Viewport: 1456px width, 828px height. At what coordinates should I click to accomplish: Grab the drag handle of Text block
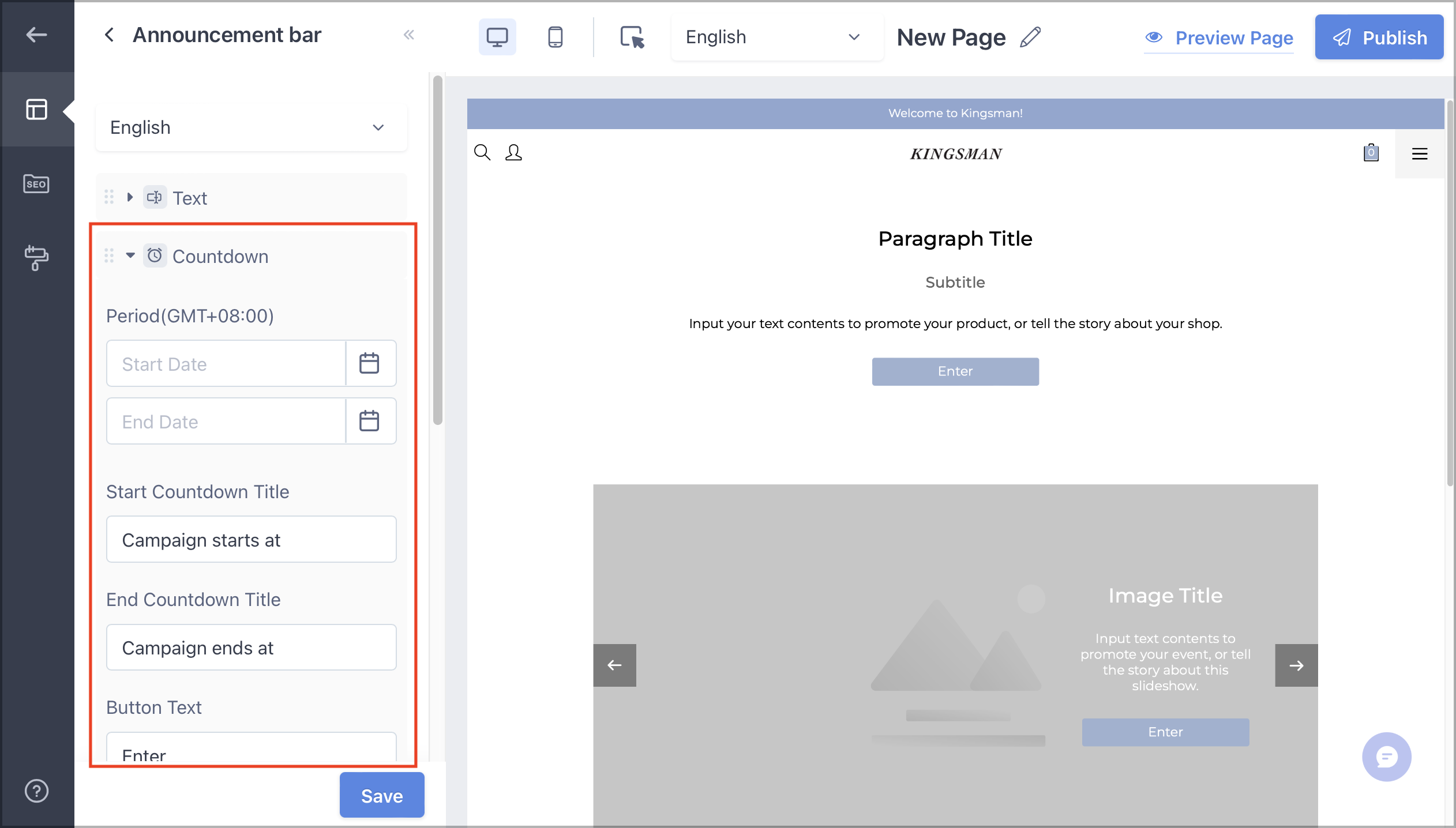[x=109, y=197]
